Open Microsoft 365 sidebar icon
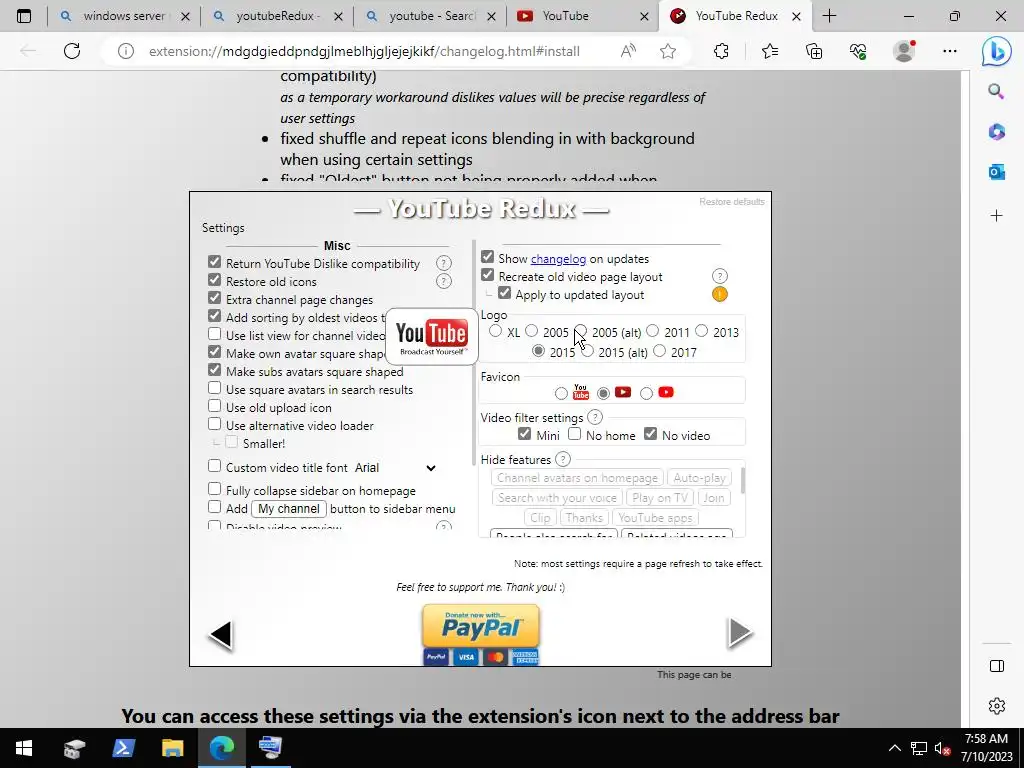The height and width of the screenshot is (768, 1024). [997, 132]
